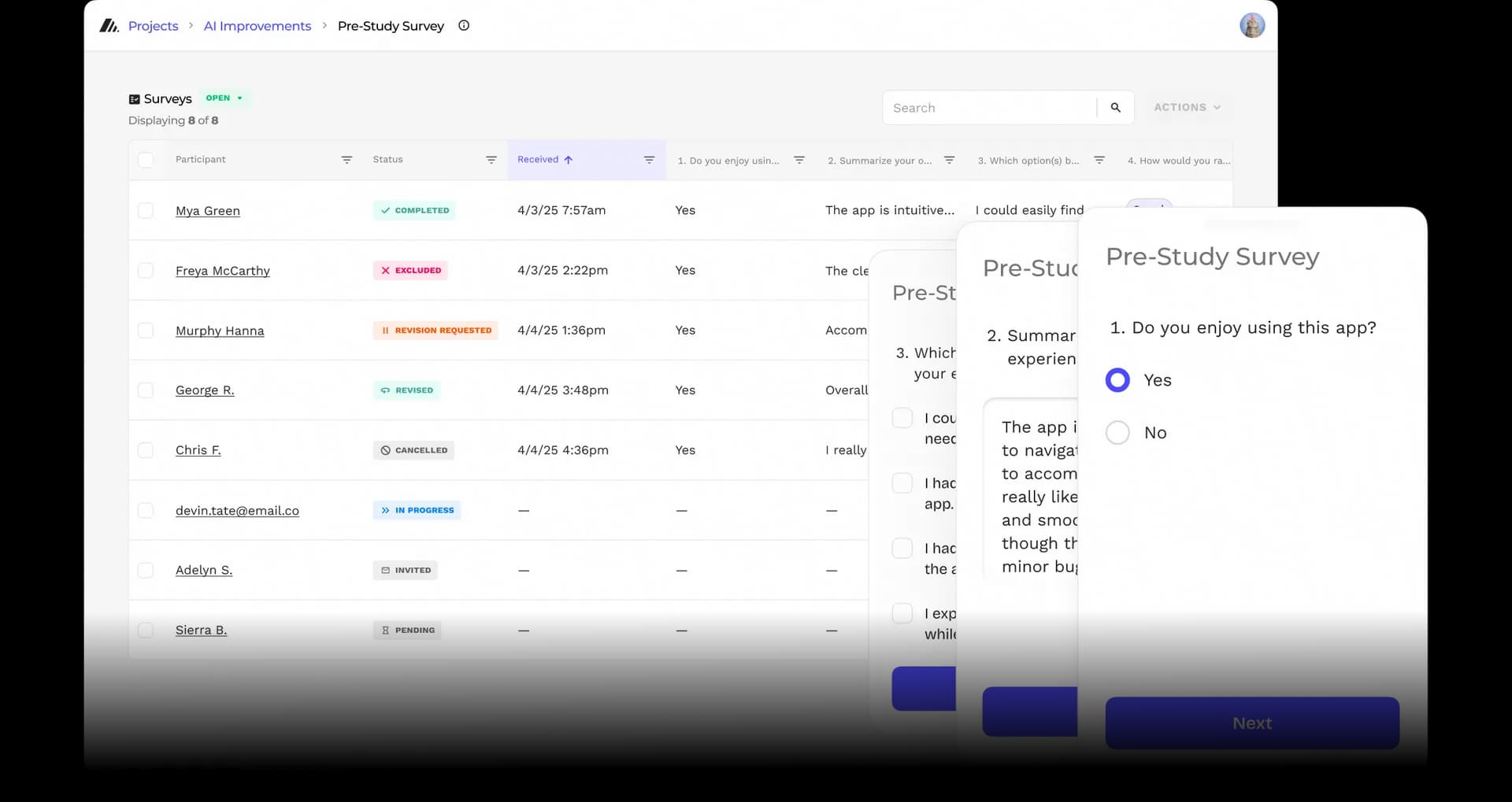
Task: Open Freya McCarthy participant link
Action: (222, 271)
